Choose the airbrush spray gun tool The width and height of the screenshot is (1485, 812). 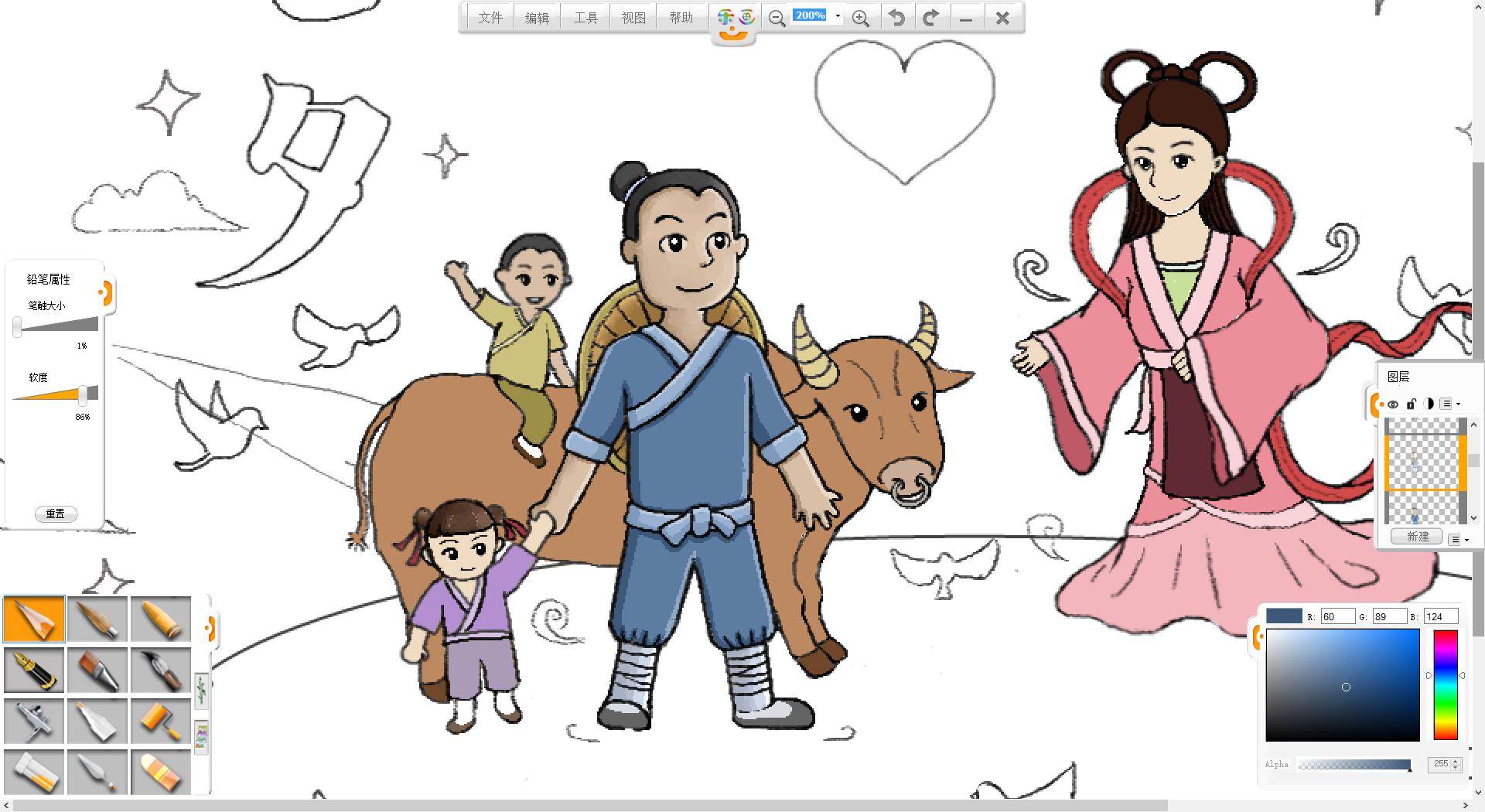[x=34, y=721]
